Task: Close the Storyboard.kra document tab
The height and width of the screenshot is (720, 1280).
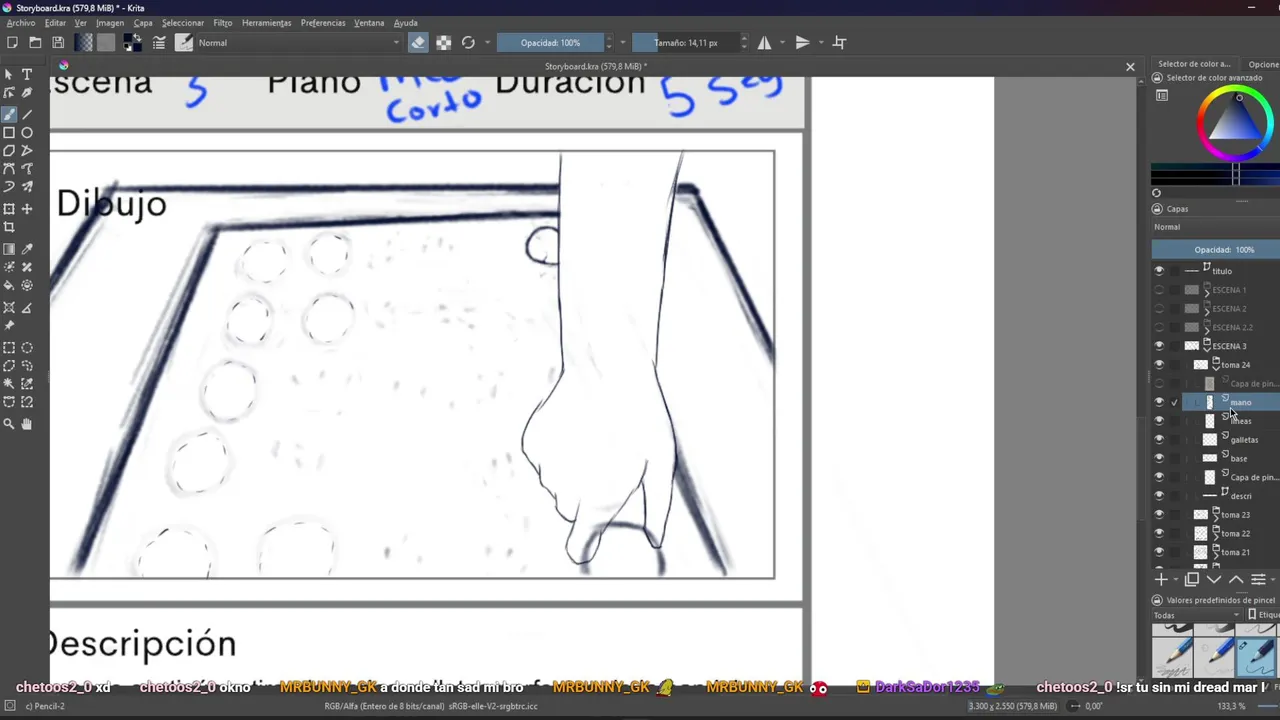Action: point(1130,67)
